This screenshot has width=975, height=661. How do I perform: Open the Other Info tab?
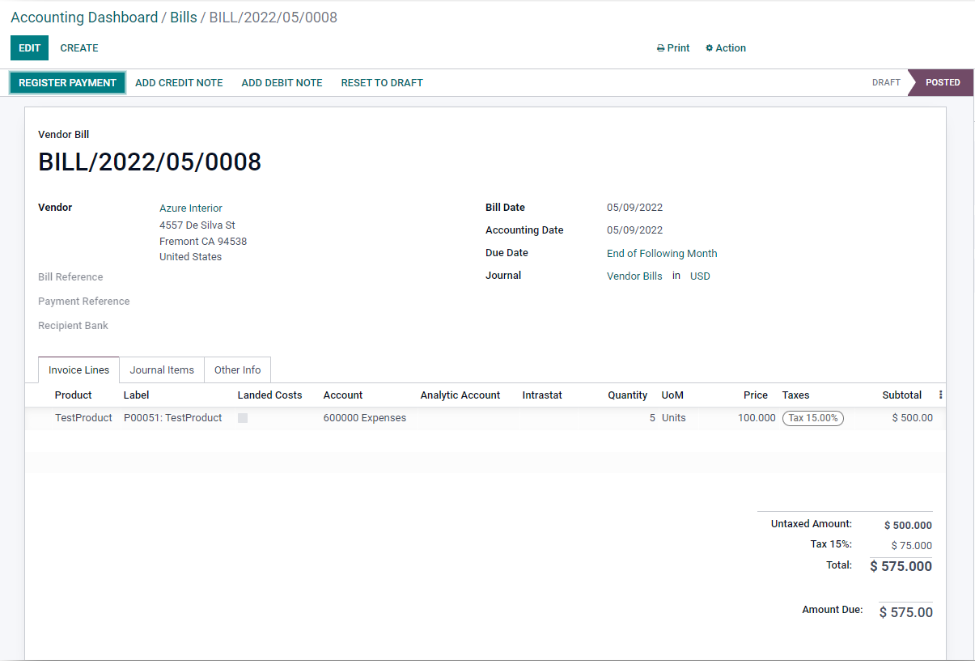[x=238, y=370]
